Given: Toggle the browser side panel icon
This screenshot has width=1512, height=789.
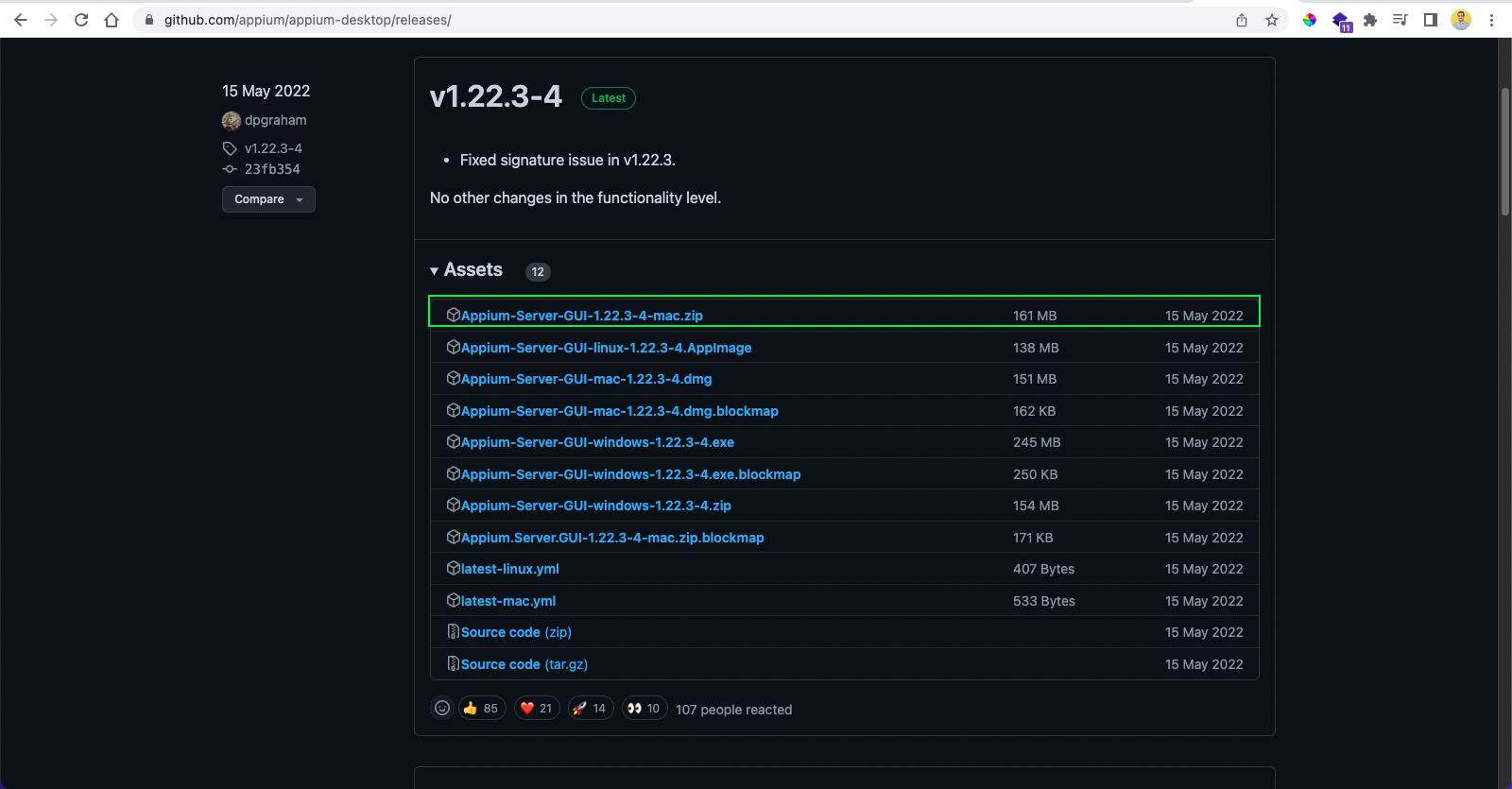Looking at the screenshot, I should (1431, 20).
